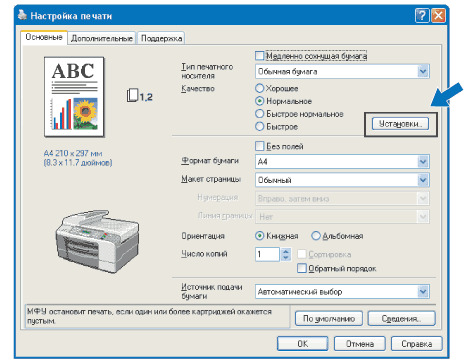Enable Медленно сохнущая бумага checkbox
Screen dimensions: 472x362
(x=259, y=56)
